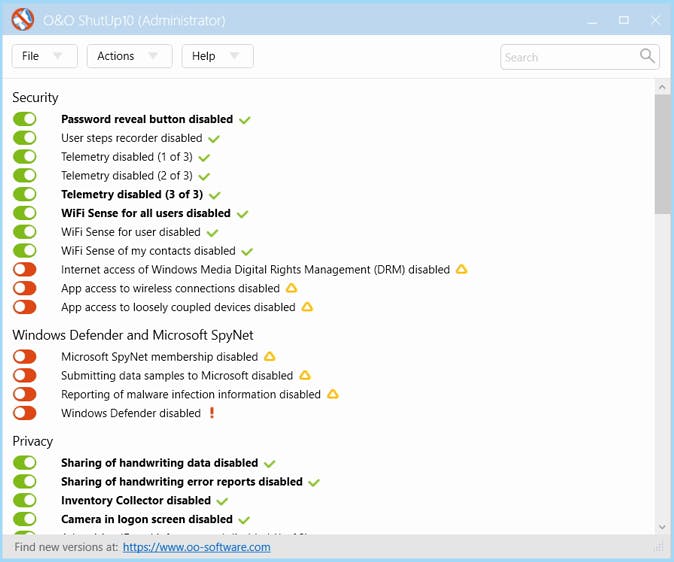The height and width of the screenshot is (562, 674).
Task: Click red exclamation mark beside Windows Defender disabled
Action: pos(211,413)
